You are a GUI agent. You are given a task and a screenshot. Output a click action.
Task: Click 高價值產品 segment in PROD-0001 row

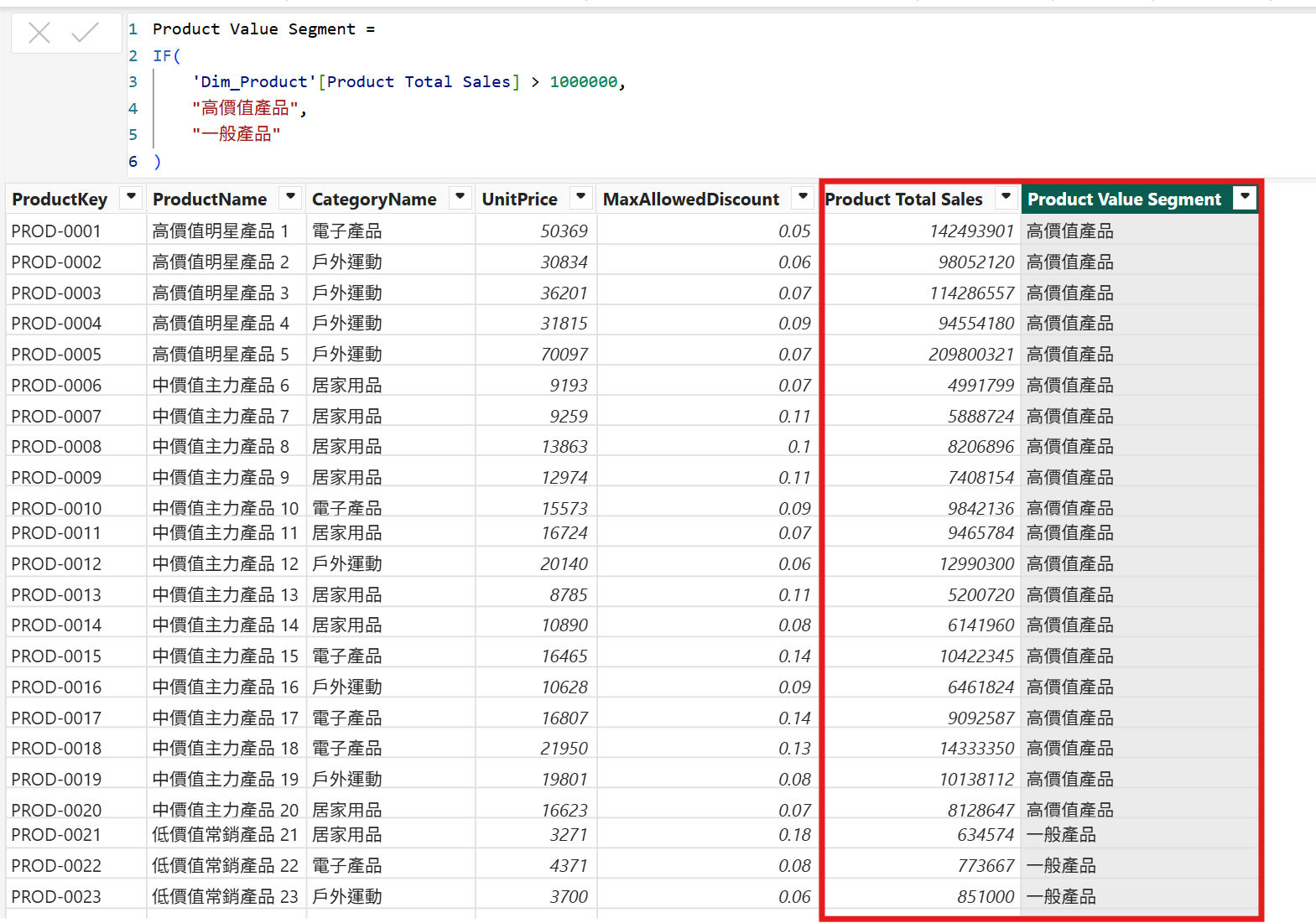(1070, 231)
